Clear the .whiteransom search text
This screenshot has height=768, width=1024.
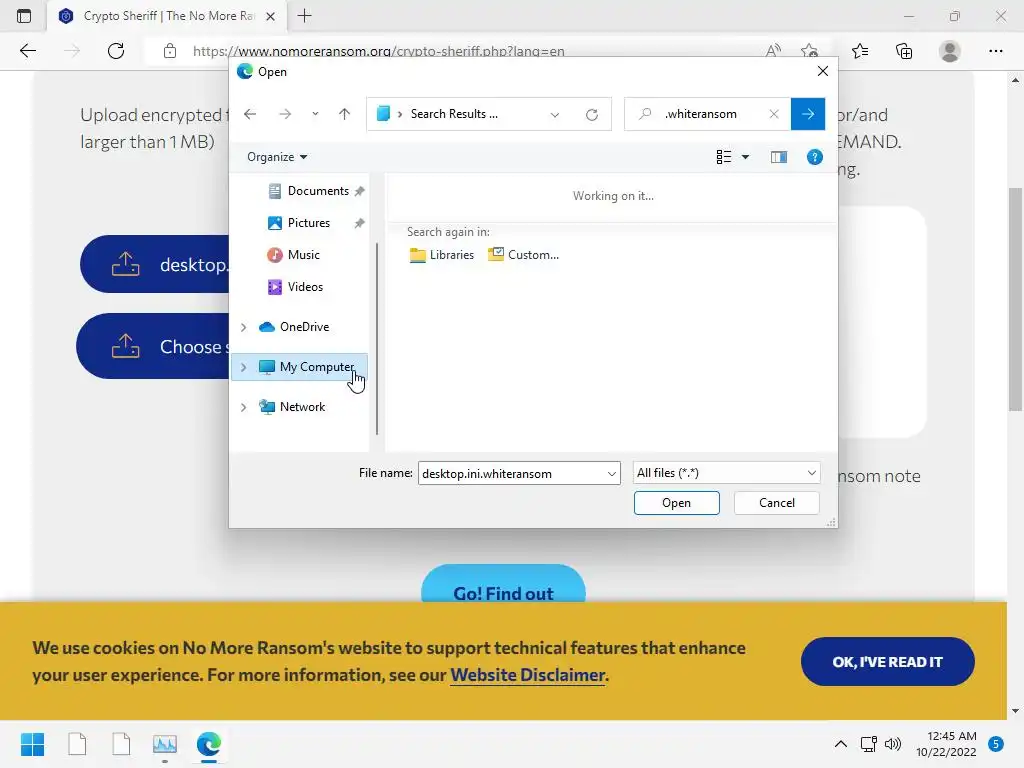[x=774, y=114]
